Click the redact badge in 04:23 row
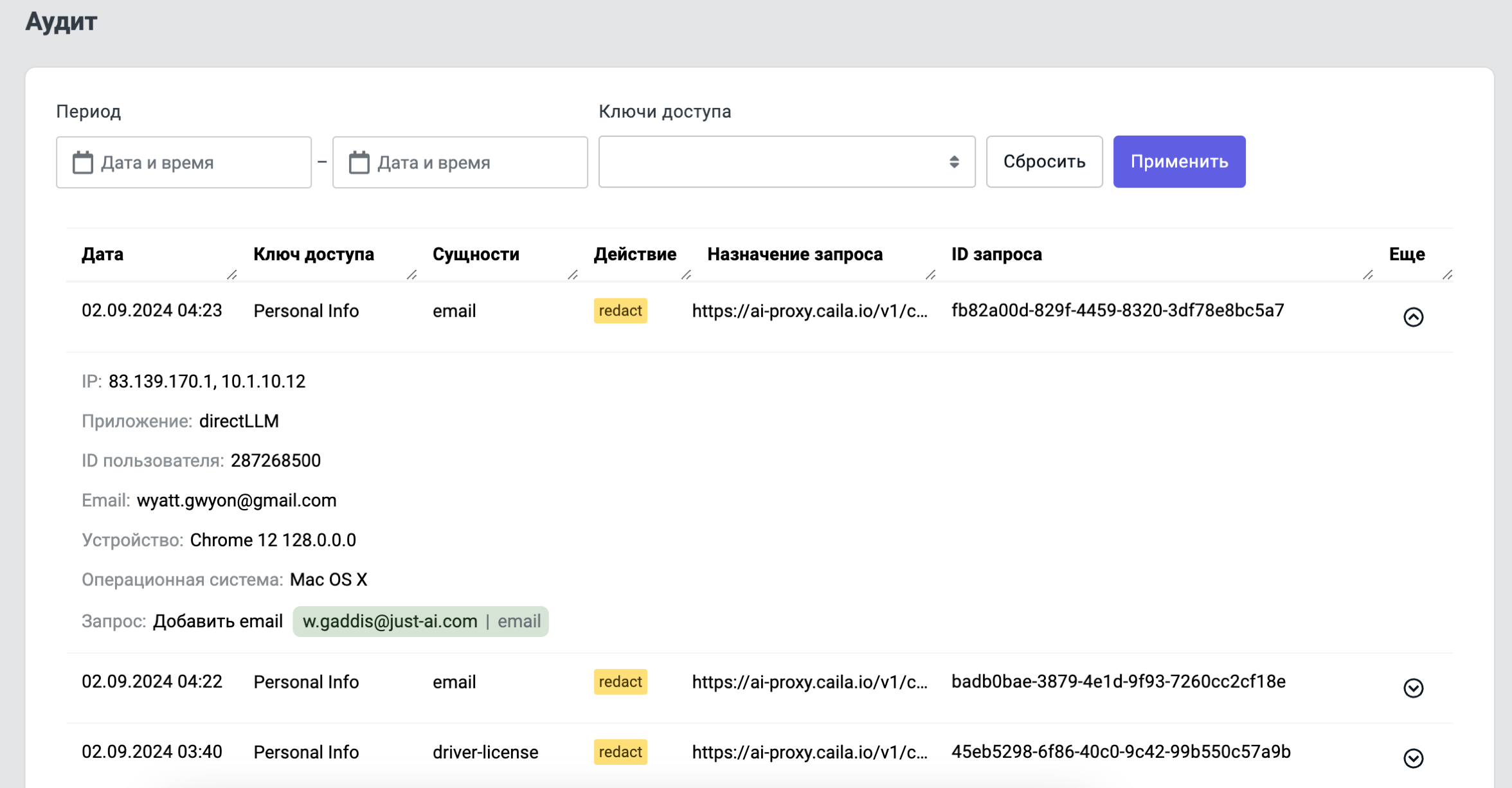1512x788 pixels. (x=620, y=311)
